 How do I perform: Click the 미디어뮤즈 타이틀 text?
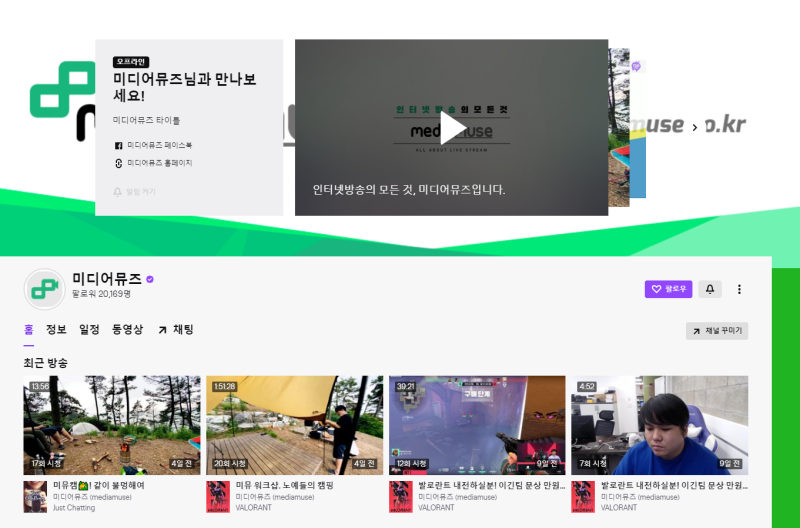[x=146, y=120]
